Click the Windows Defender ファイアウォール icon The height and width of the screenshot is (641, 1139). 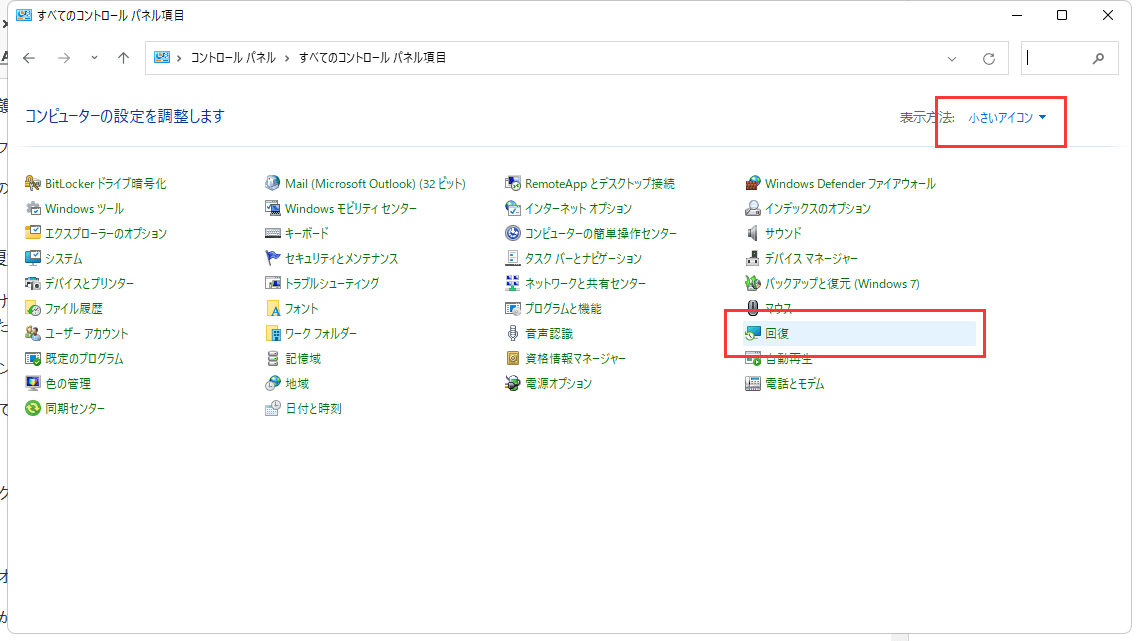click(x=753, y=184)
